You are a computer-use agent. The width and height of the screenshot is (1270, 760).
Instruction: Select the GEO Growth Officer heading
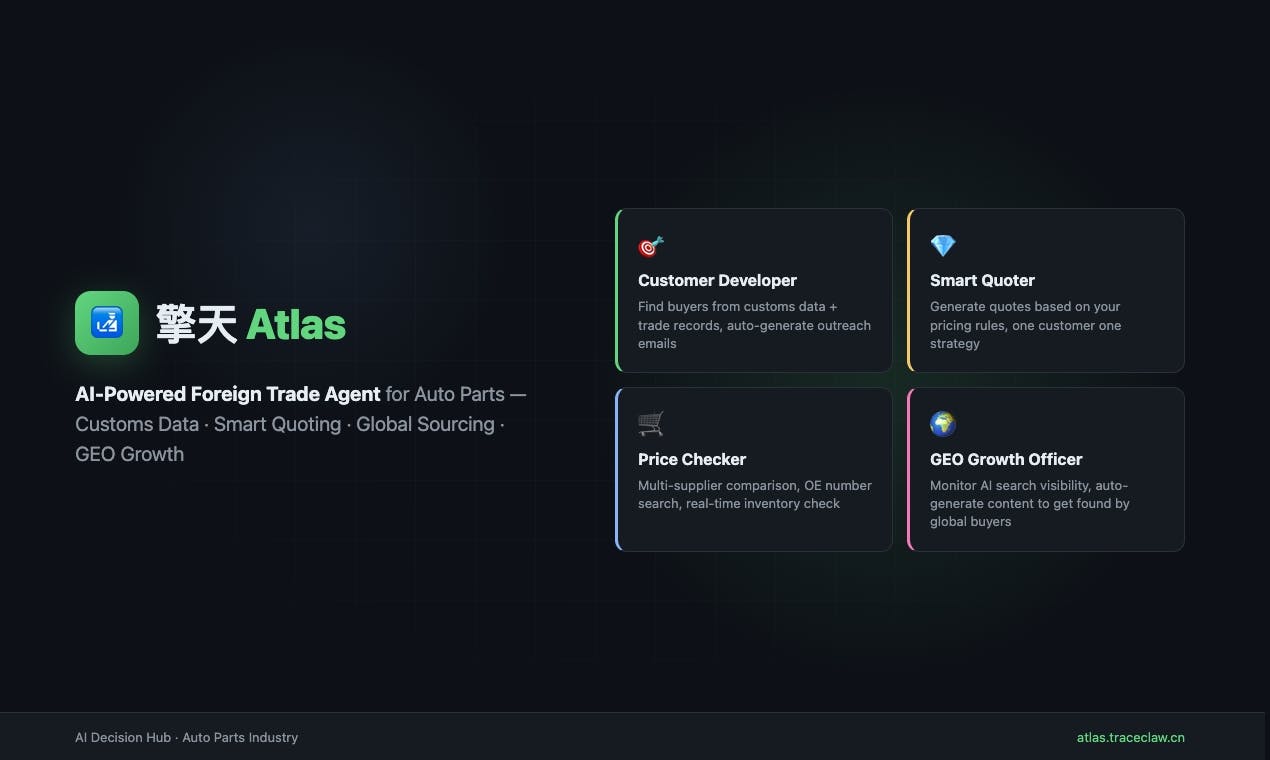(1006, 460)
